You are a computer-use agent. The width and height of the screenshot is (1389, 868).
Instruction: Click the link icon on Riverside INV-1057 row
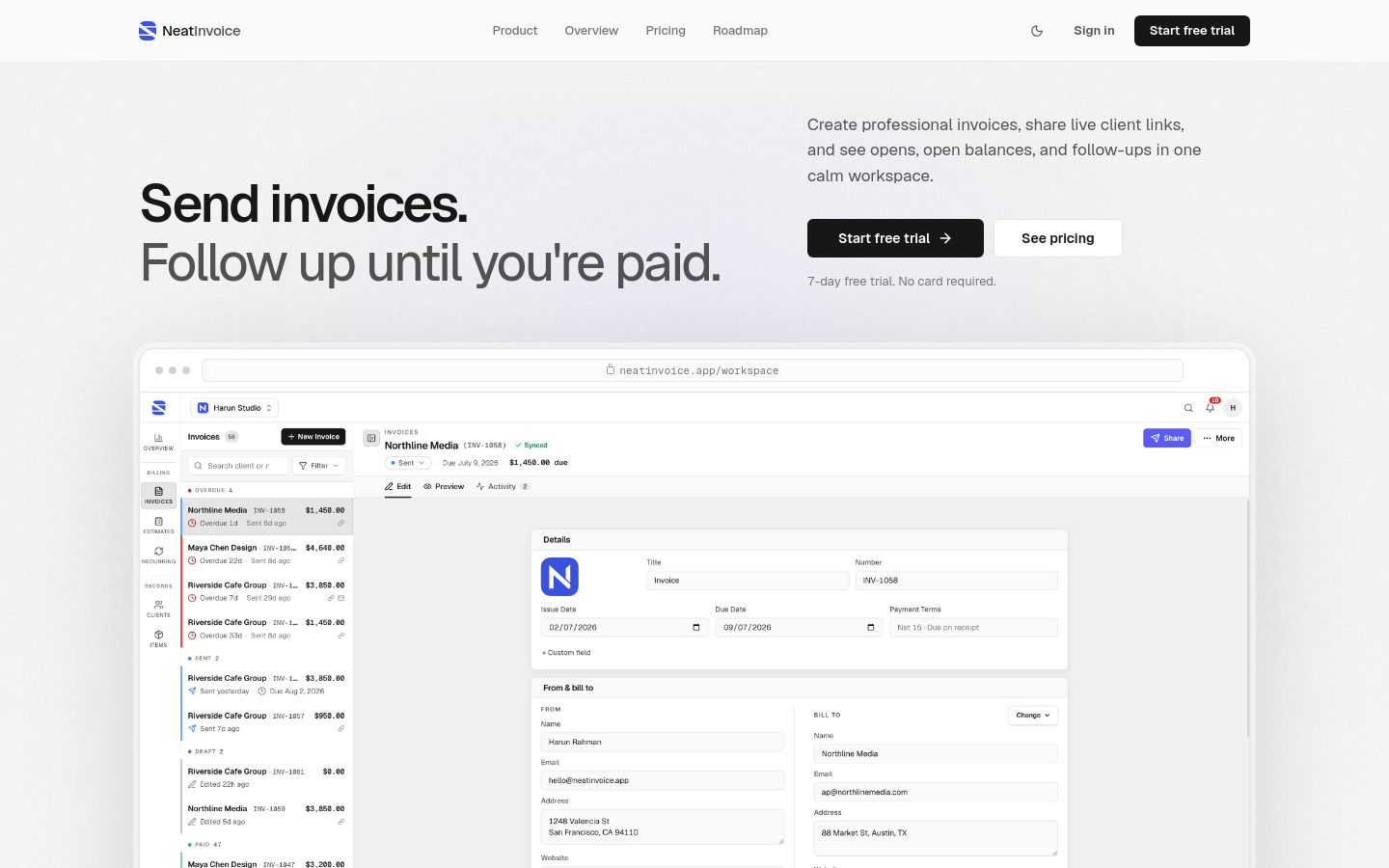pyautogui.click(x=340, y=729)
